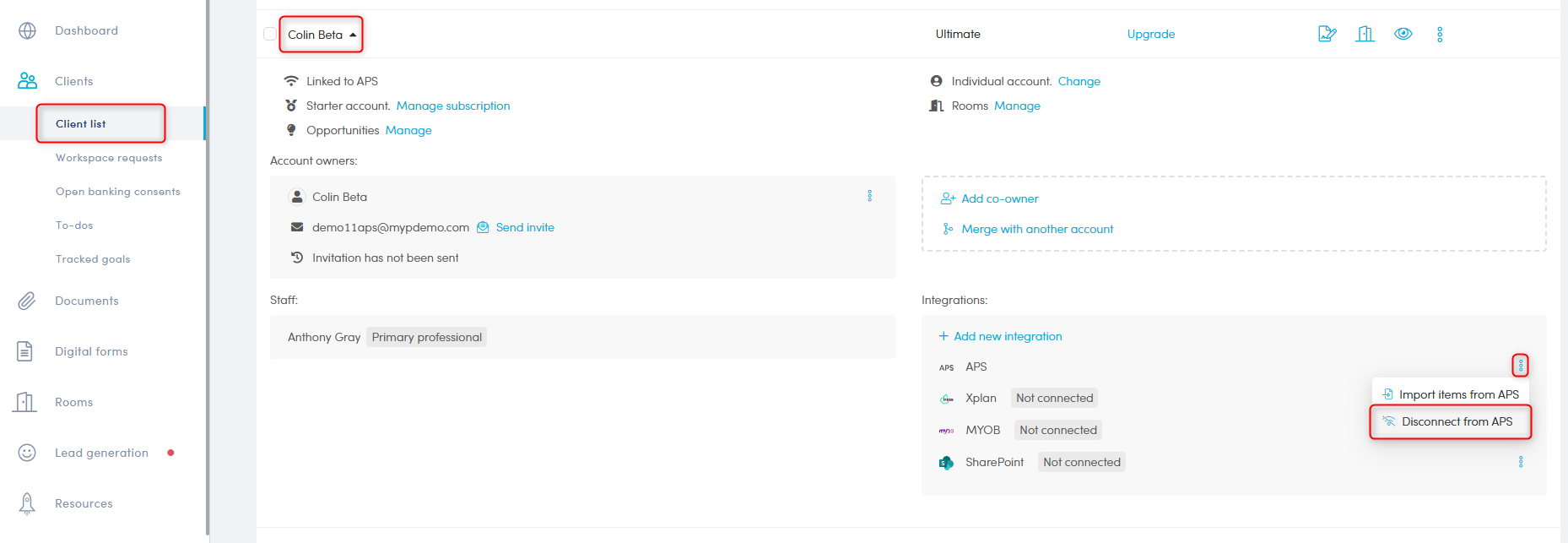The height and width of the screenshot is (543, 1568).
Task: Open the three-dot menu in Colin Beta row
Action: coord(1440,34)
